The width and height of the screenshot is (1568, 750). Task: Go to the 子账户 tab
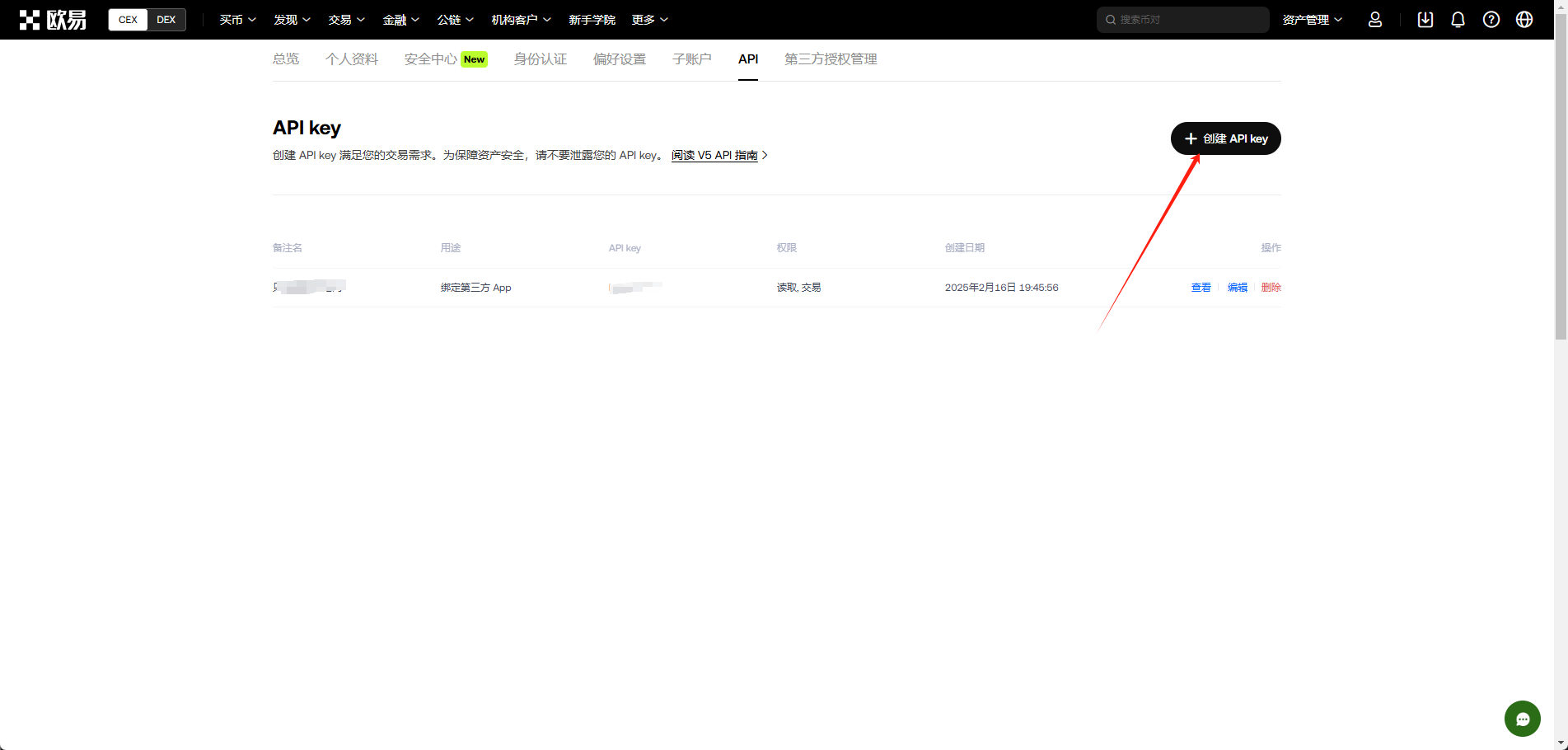point(691,59)
